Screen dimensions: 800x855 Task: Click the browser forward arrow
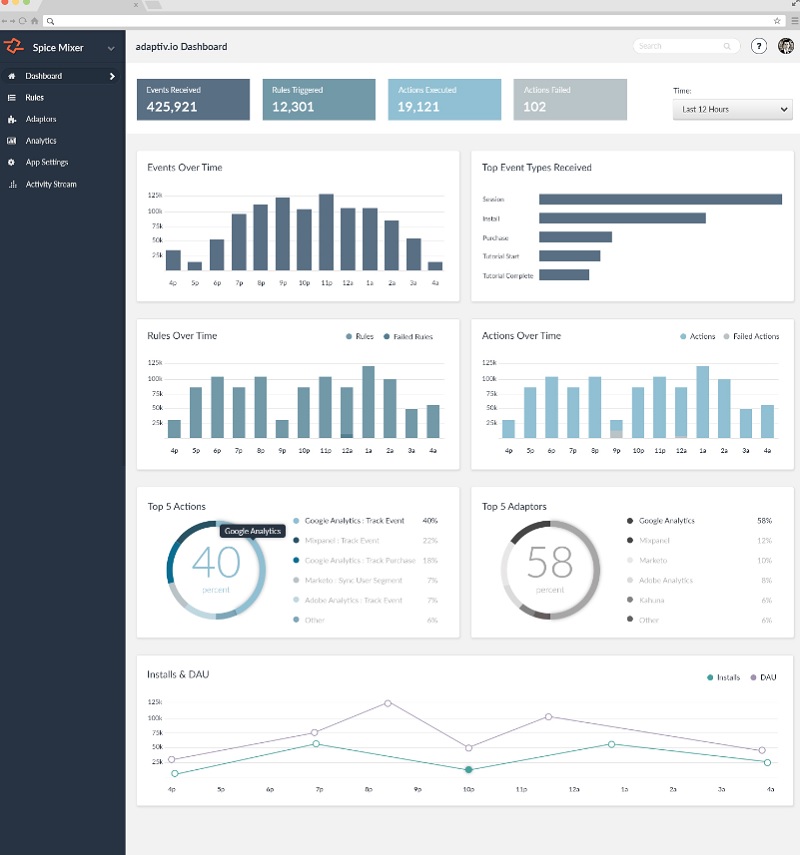click(12, 21)
